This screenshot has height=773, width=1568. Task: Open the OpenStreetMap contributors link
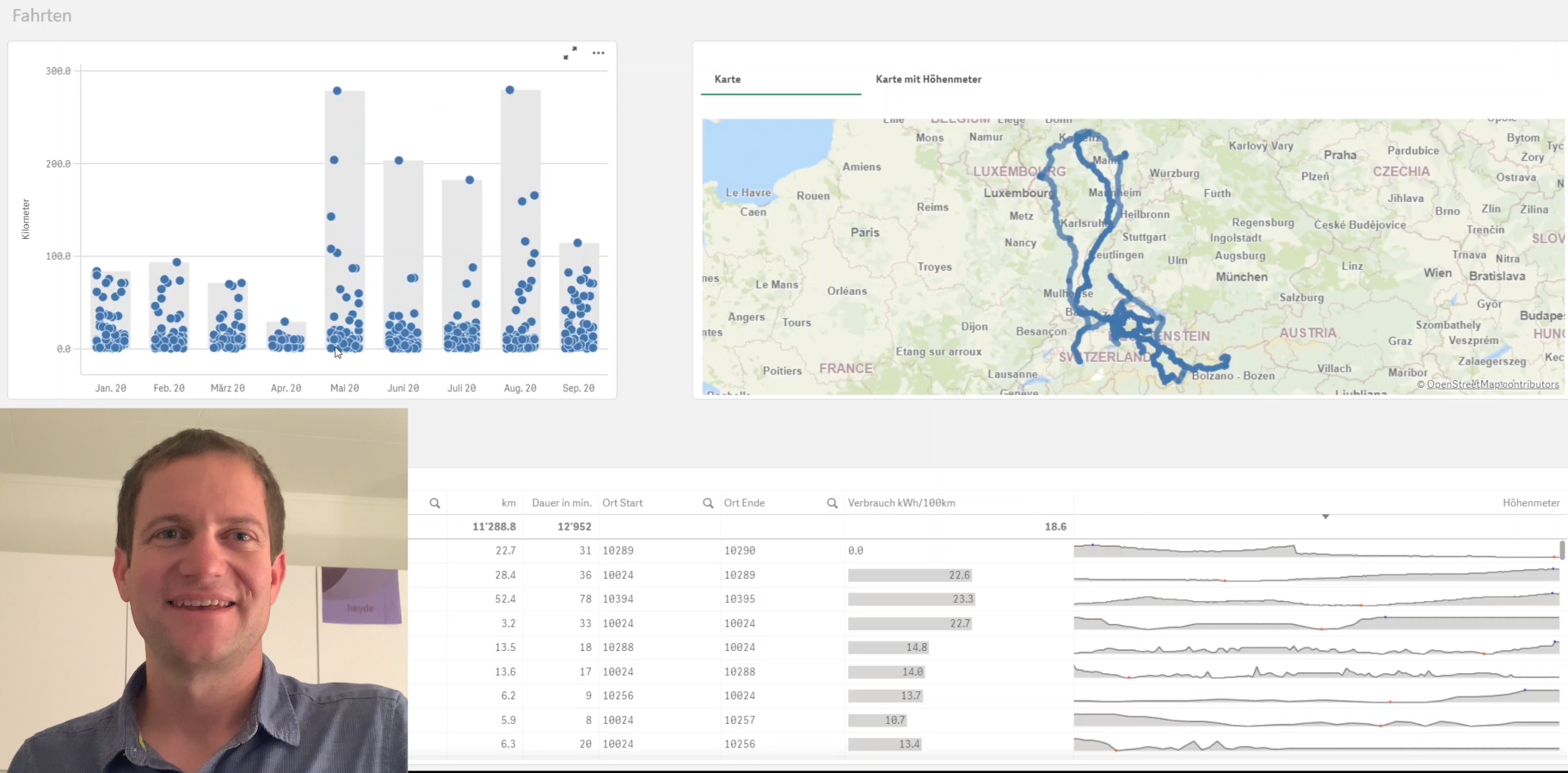[x=1492, y=384]
